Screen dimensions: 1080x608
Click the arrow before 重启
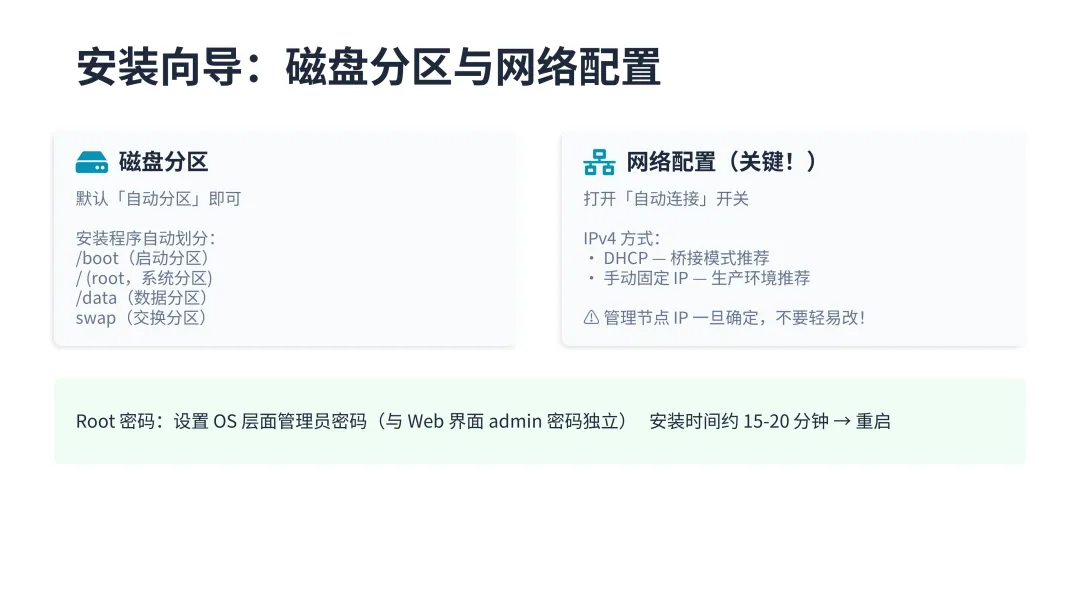842,421
